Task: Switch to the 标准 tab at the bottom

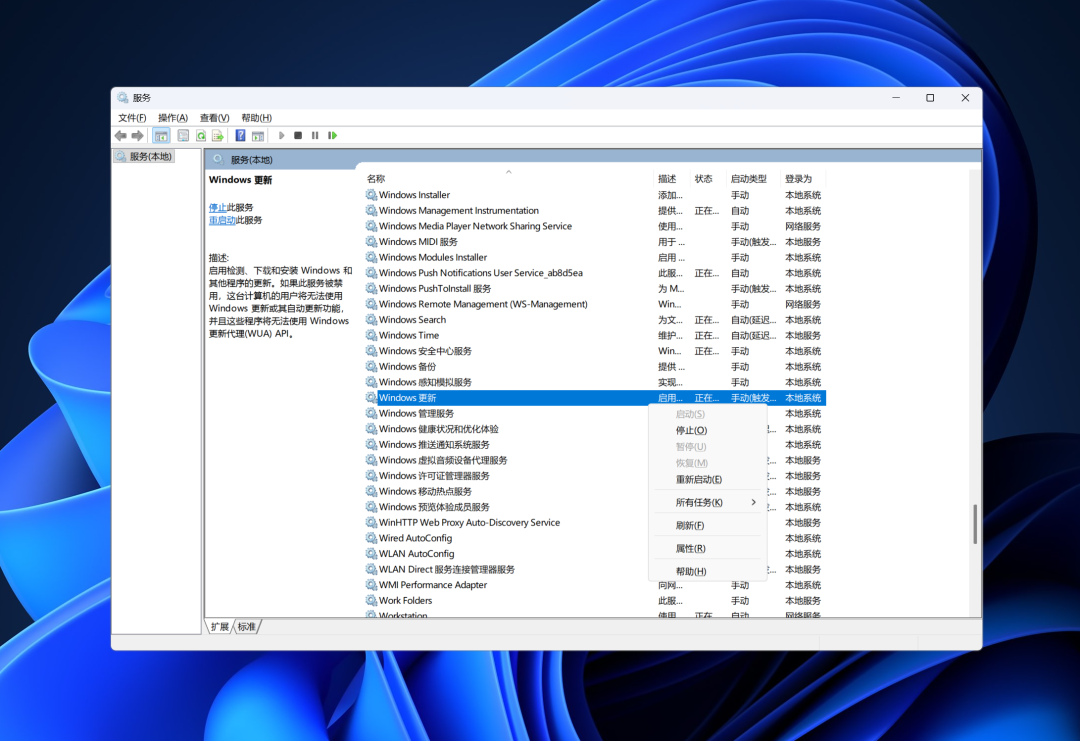Action: coord(246,626)
